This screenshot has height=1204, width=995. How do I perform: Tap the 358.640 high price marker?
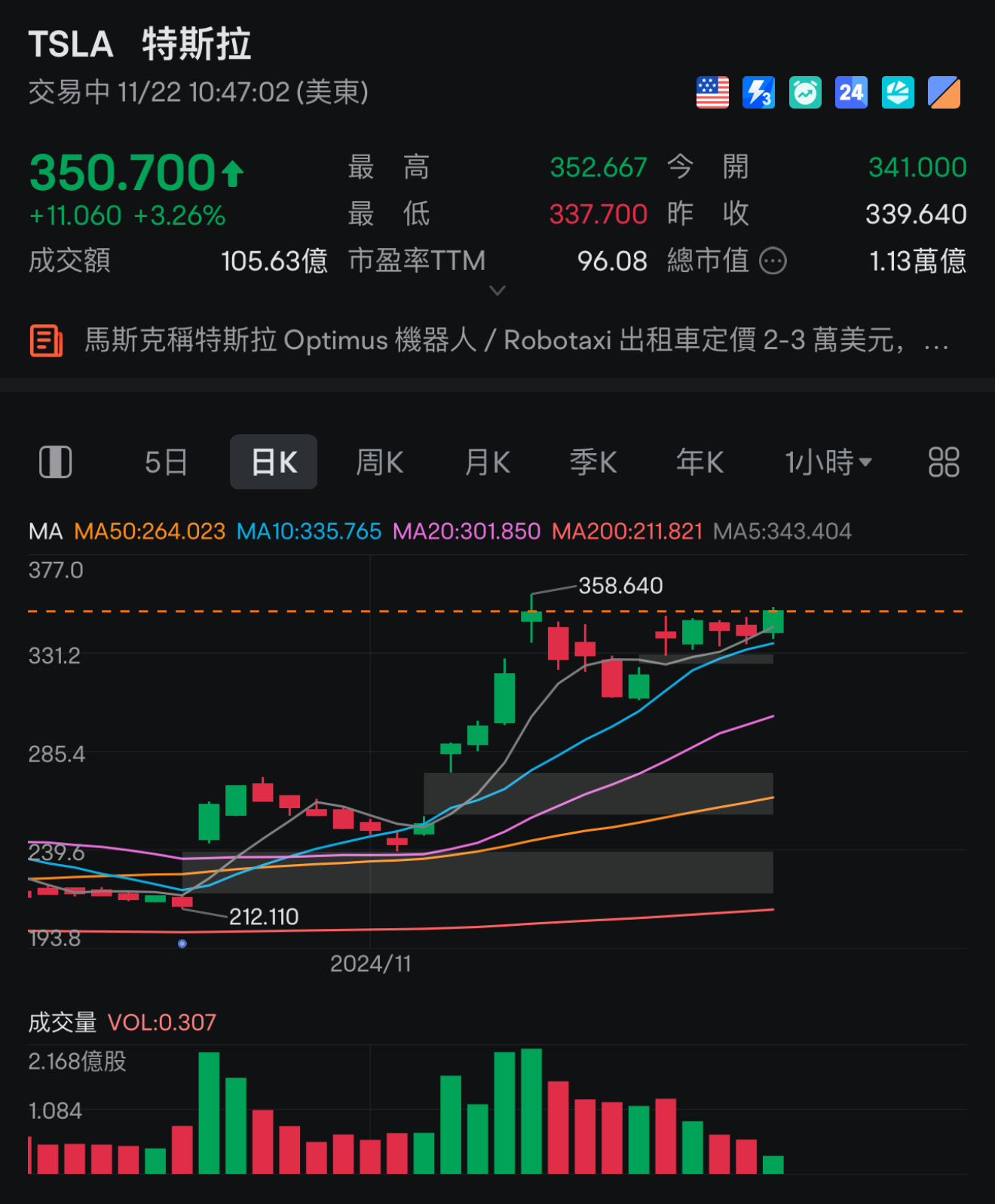[x=620, y=586]
